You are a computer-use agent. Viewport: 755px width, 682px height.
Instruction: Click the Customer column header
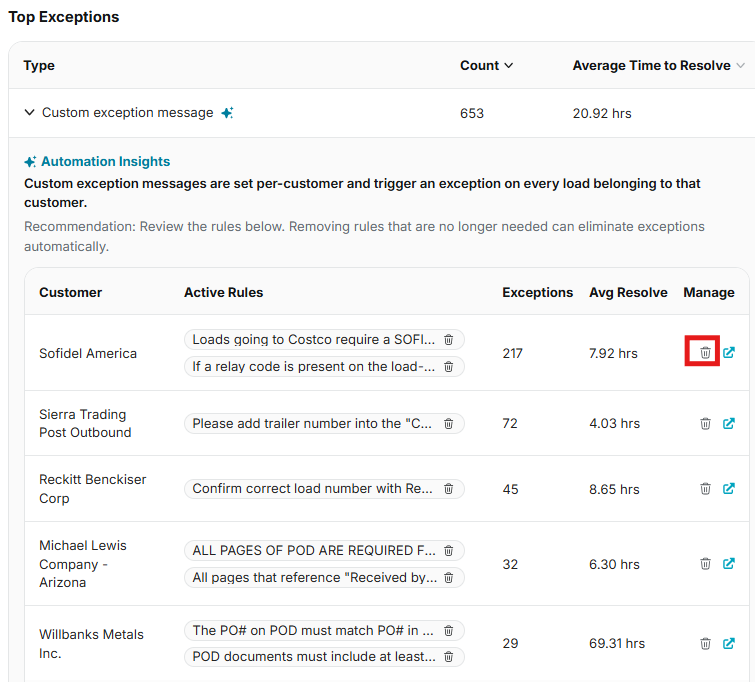pyautogui.click(x=70, y=293)
